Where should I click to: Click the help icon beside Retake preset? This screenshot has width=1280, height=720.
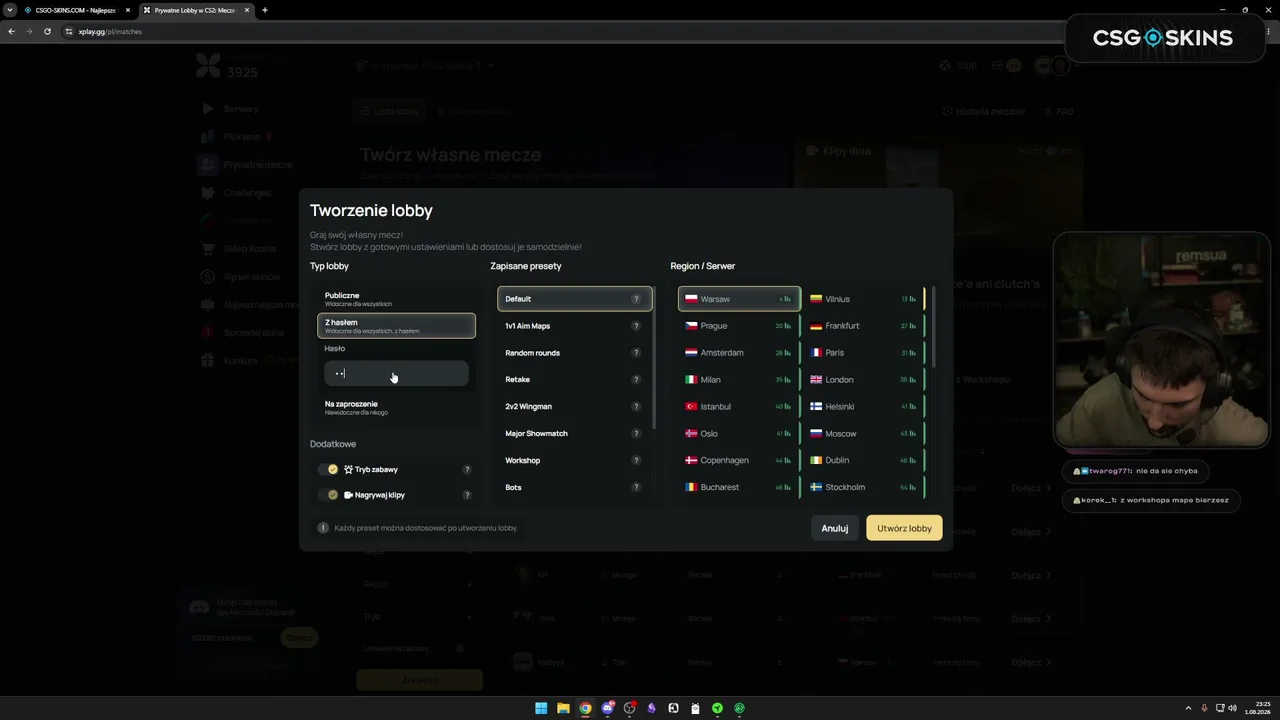(636, 380)
